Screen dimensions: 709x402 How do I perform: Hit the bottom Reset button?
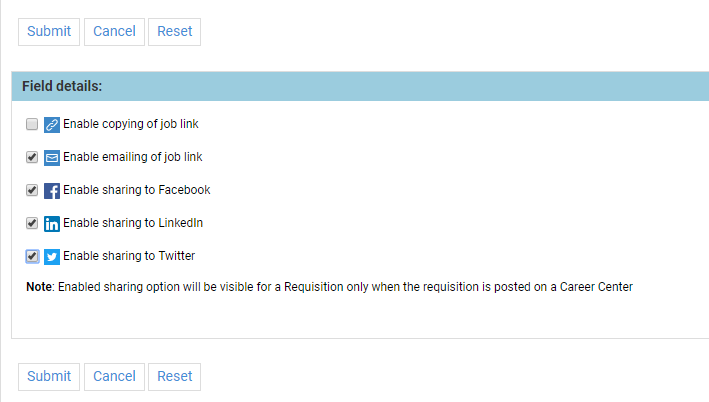coord(174,376)
